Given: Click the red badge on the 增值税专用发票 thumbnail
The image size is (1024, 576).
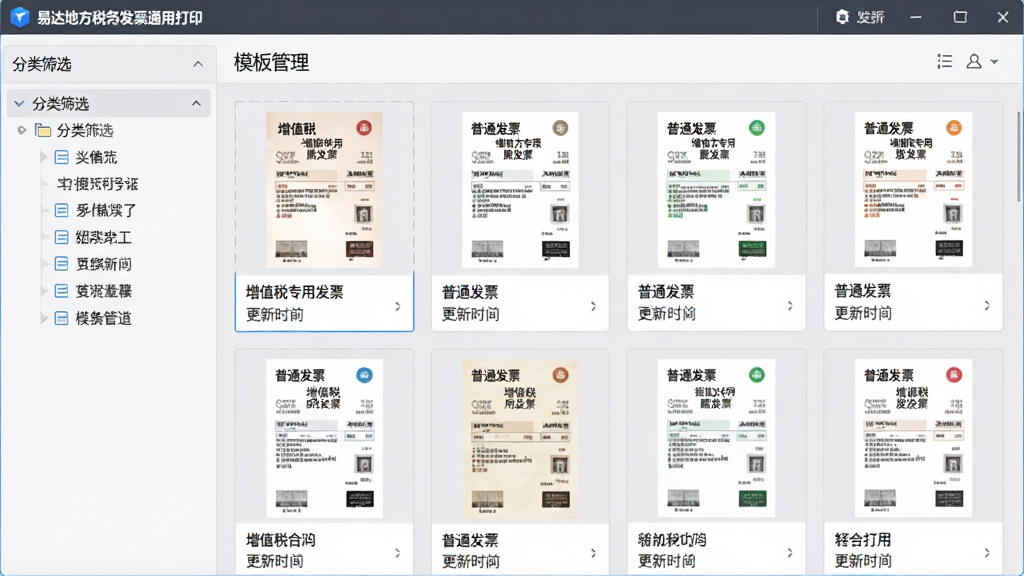Looking at the screenshot, I should point(364,127).
